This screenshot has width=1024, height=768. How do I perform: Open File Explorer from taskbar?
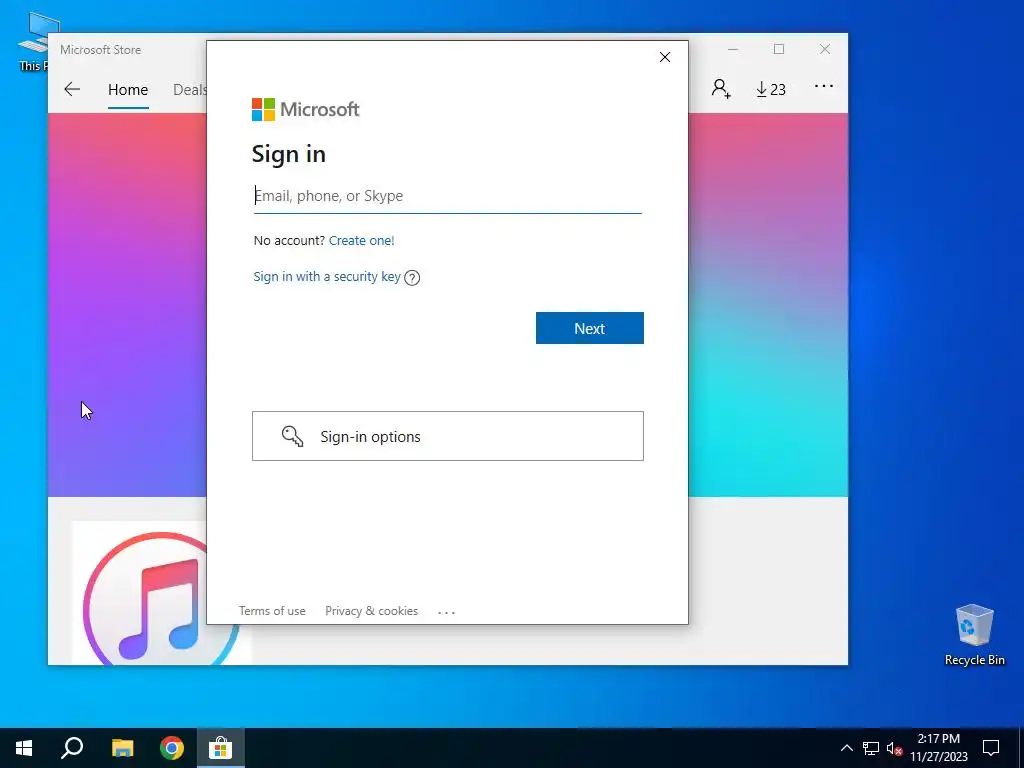(122, 748)
